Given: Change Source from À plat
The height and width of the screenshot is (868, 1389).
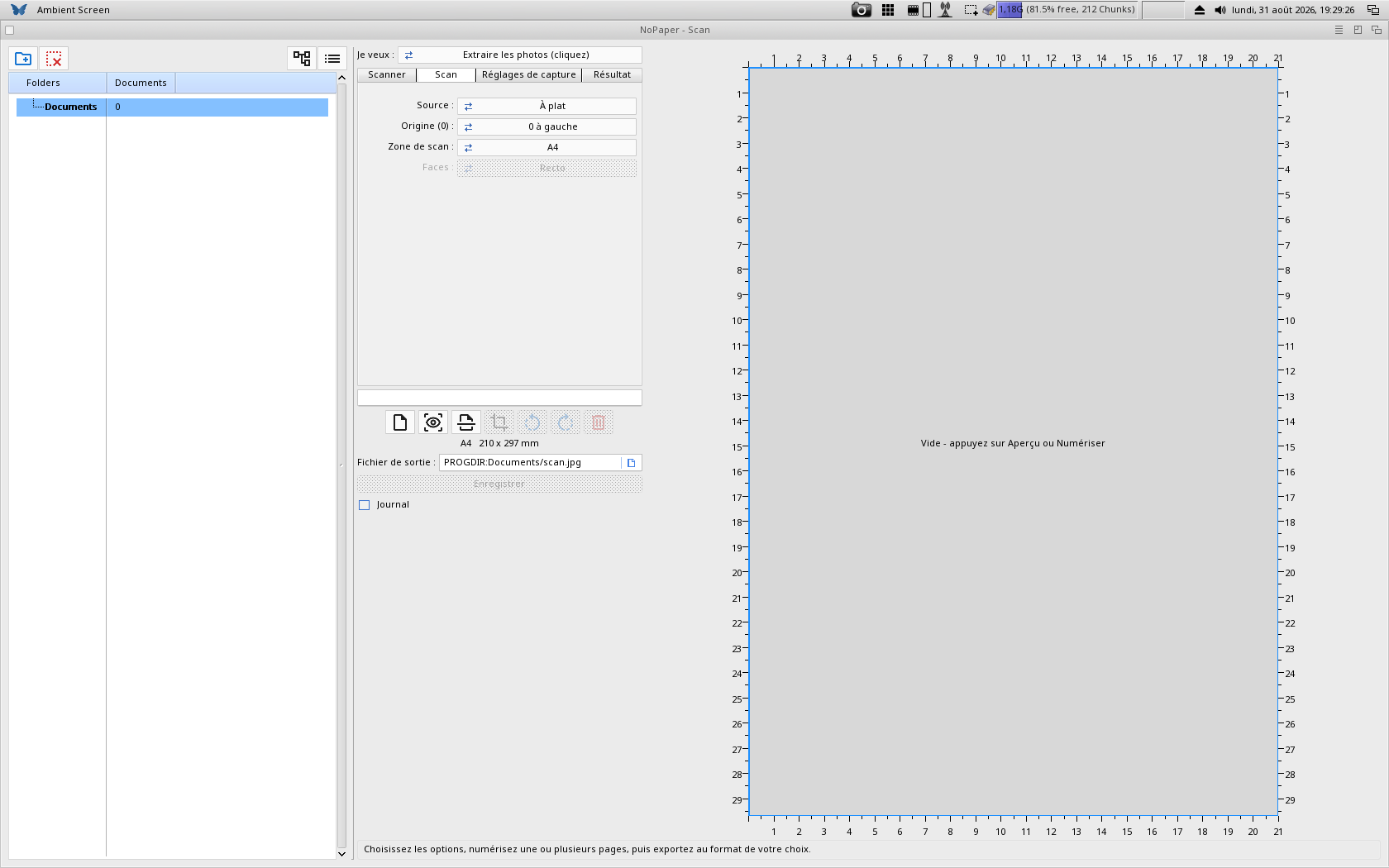Looking at the screenshot, I should pos(547,106).
